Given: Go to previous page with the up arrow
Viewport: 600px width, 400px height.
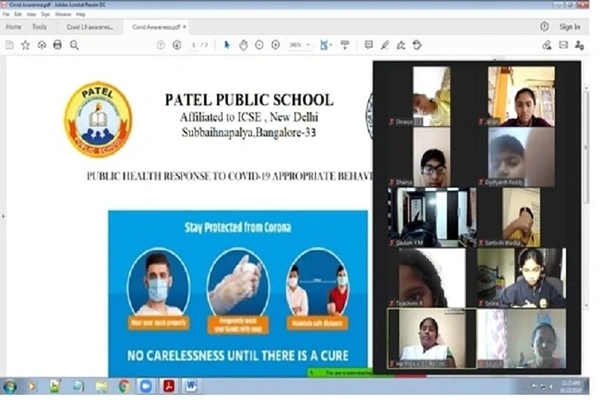Looking at the screenshot, I should pos(159,45).
